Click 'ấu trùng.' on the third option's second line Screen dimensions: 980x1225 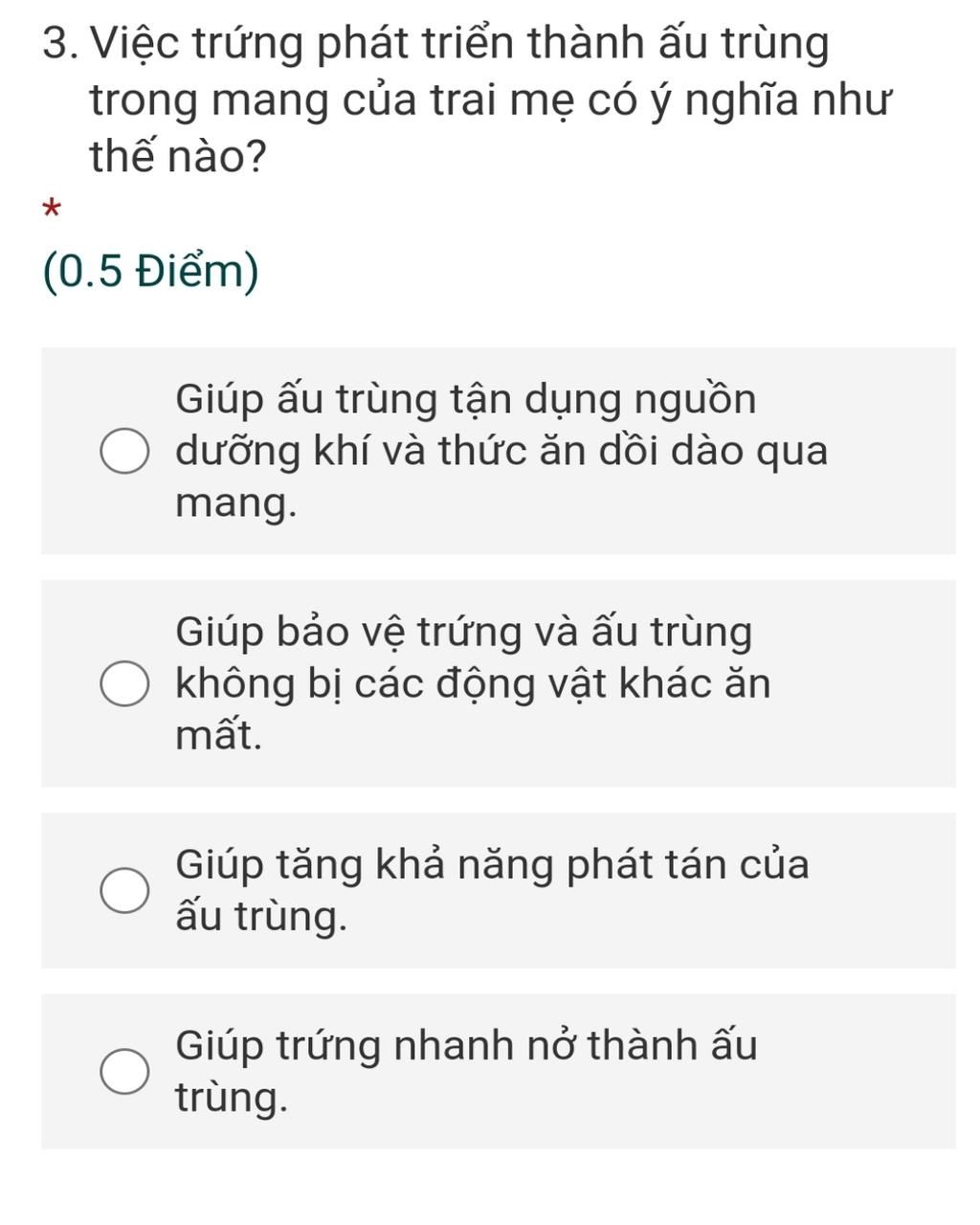pyautogui.click(x=261, y=917)
